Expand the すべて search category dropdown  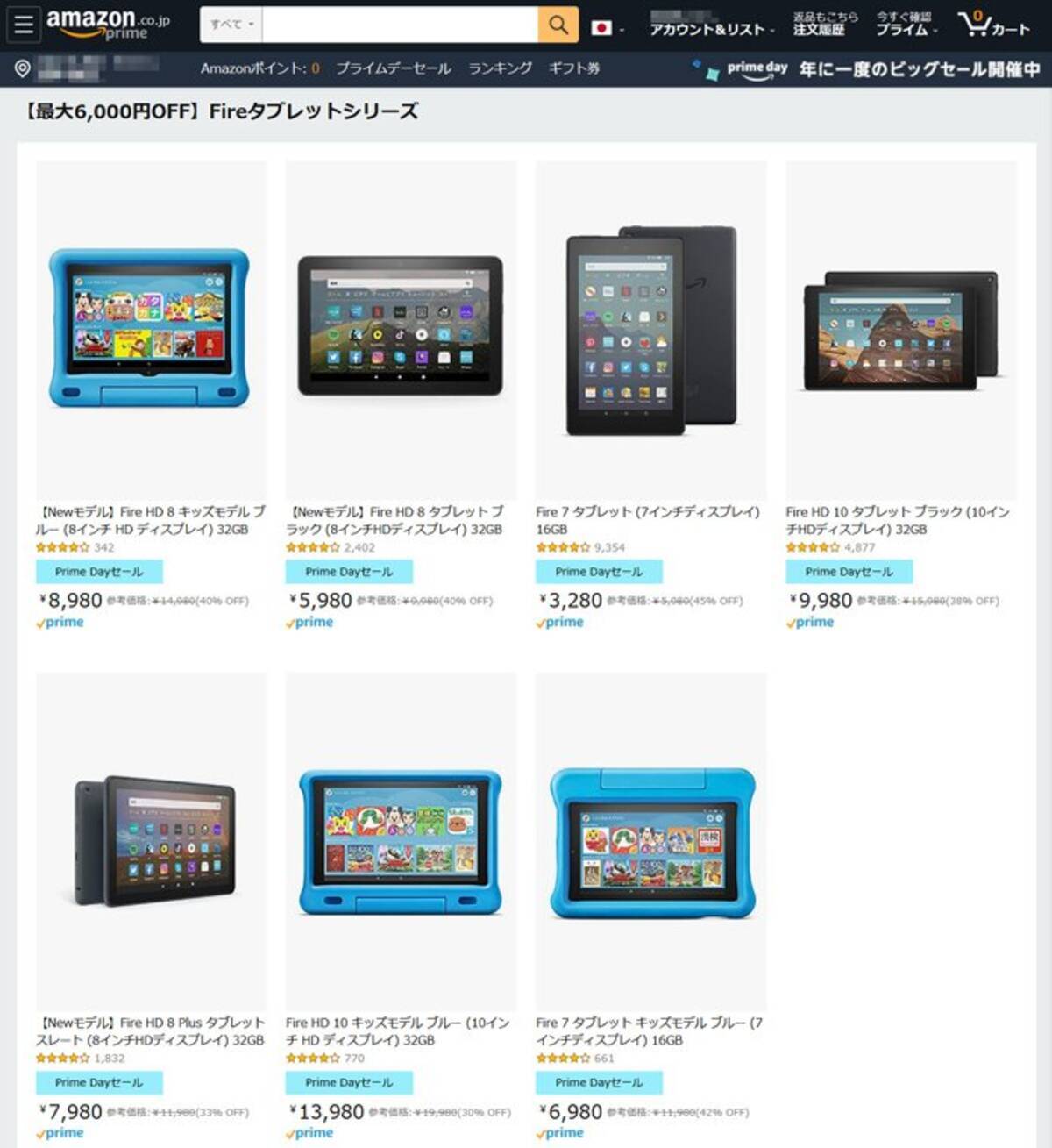[x=231, y=25]
